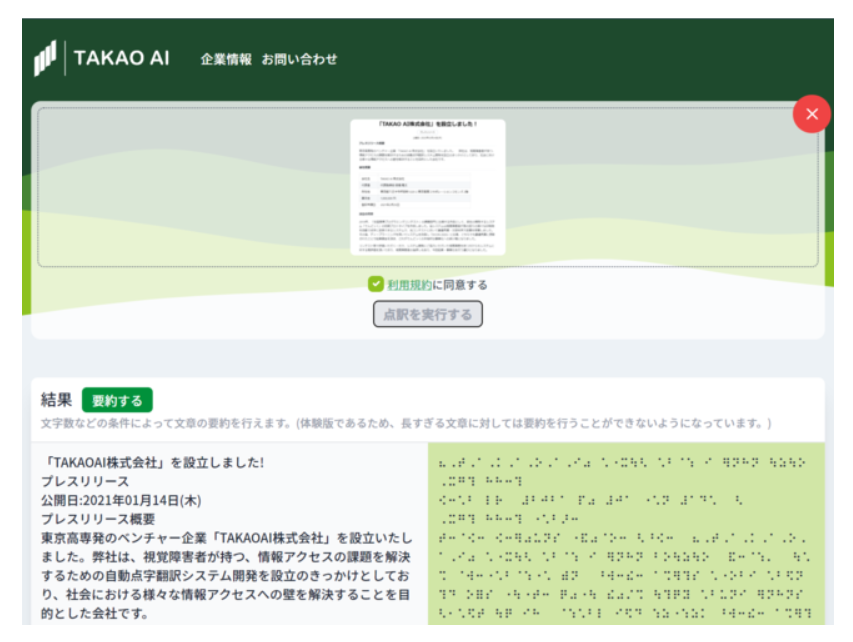Click the TAKAO AI brand name text
Screen dimensions: 853x642
click(x=121, y=58)
